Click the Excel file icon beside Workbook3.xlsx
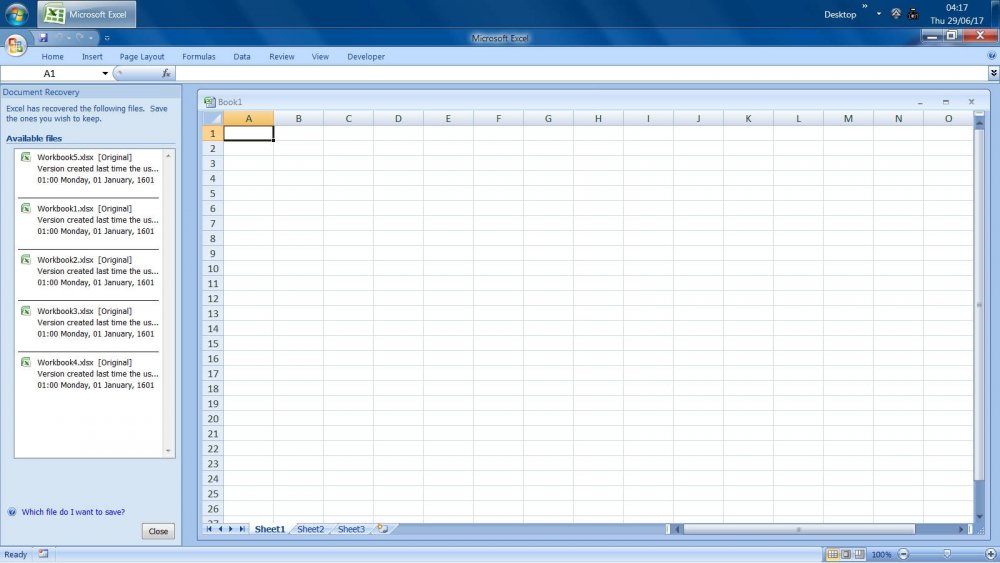The width and height of the screenshot is (1000, 563). point(26,311)
